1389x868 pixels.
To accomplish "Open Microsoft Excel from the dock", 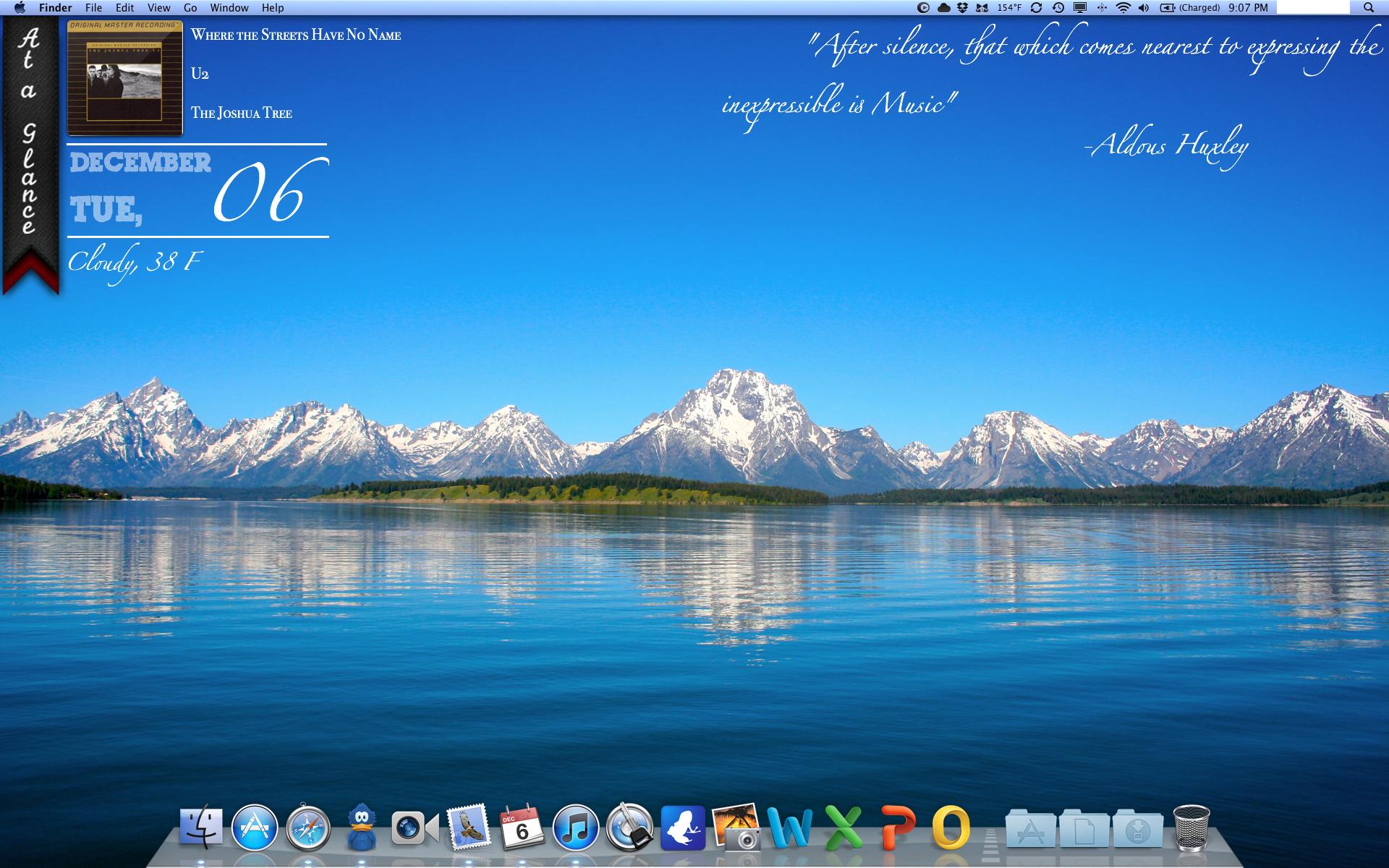I will 843,827.
